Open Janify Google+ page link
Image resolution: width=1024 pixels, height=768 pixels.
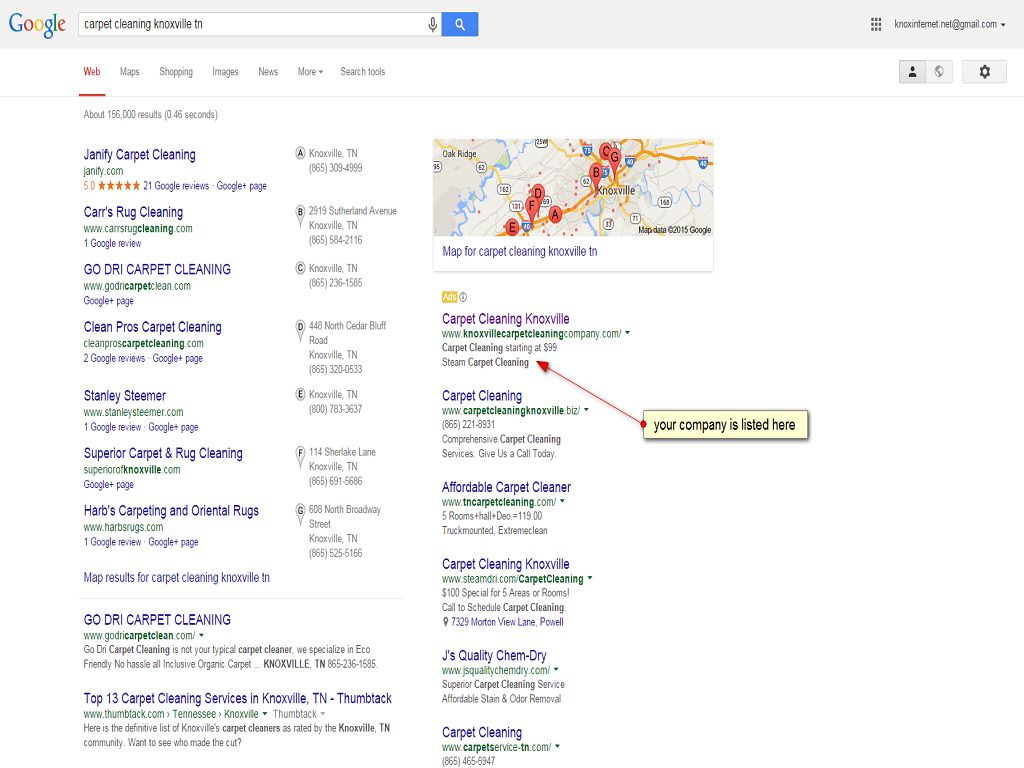(x=242, y=186)
